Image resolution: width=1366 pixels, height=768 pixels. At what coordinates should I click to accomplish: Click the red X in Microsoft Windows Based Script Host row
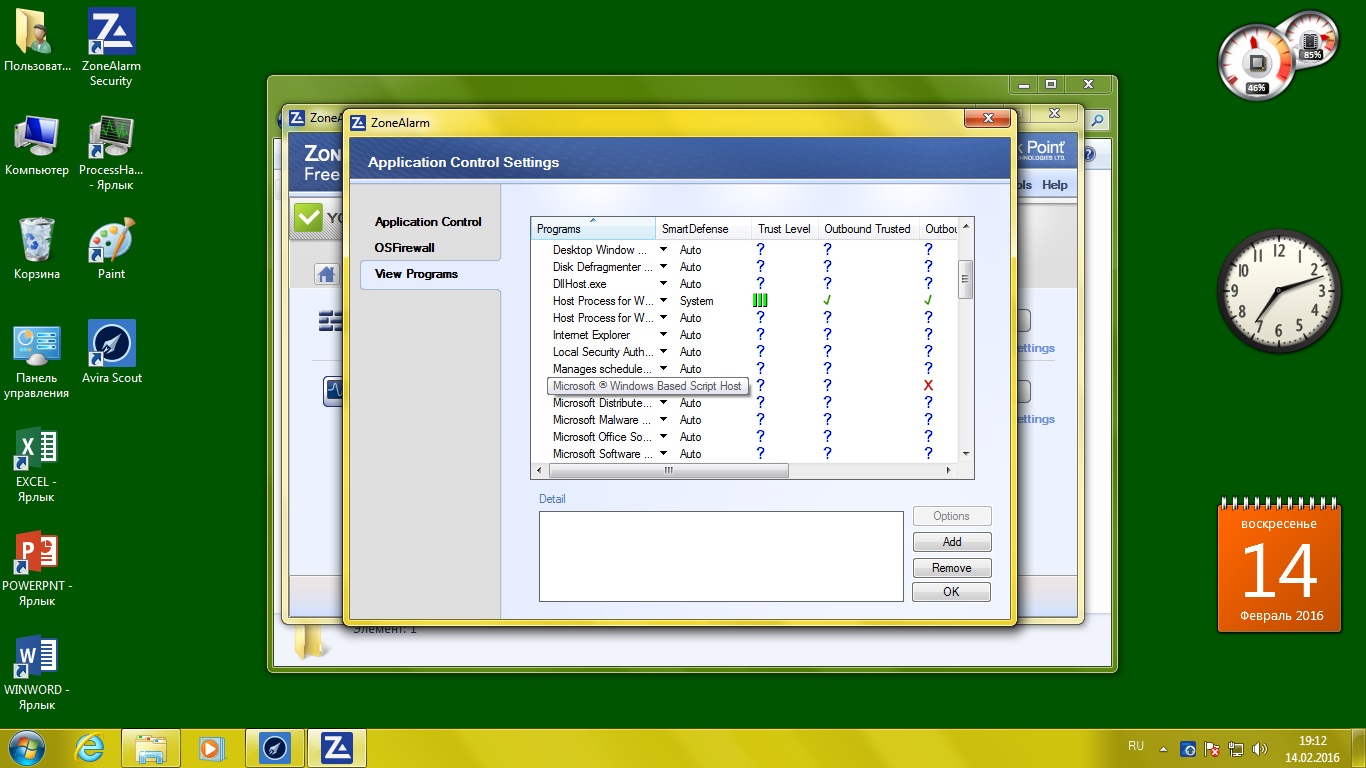(928, 386)
